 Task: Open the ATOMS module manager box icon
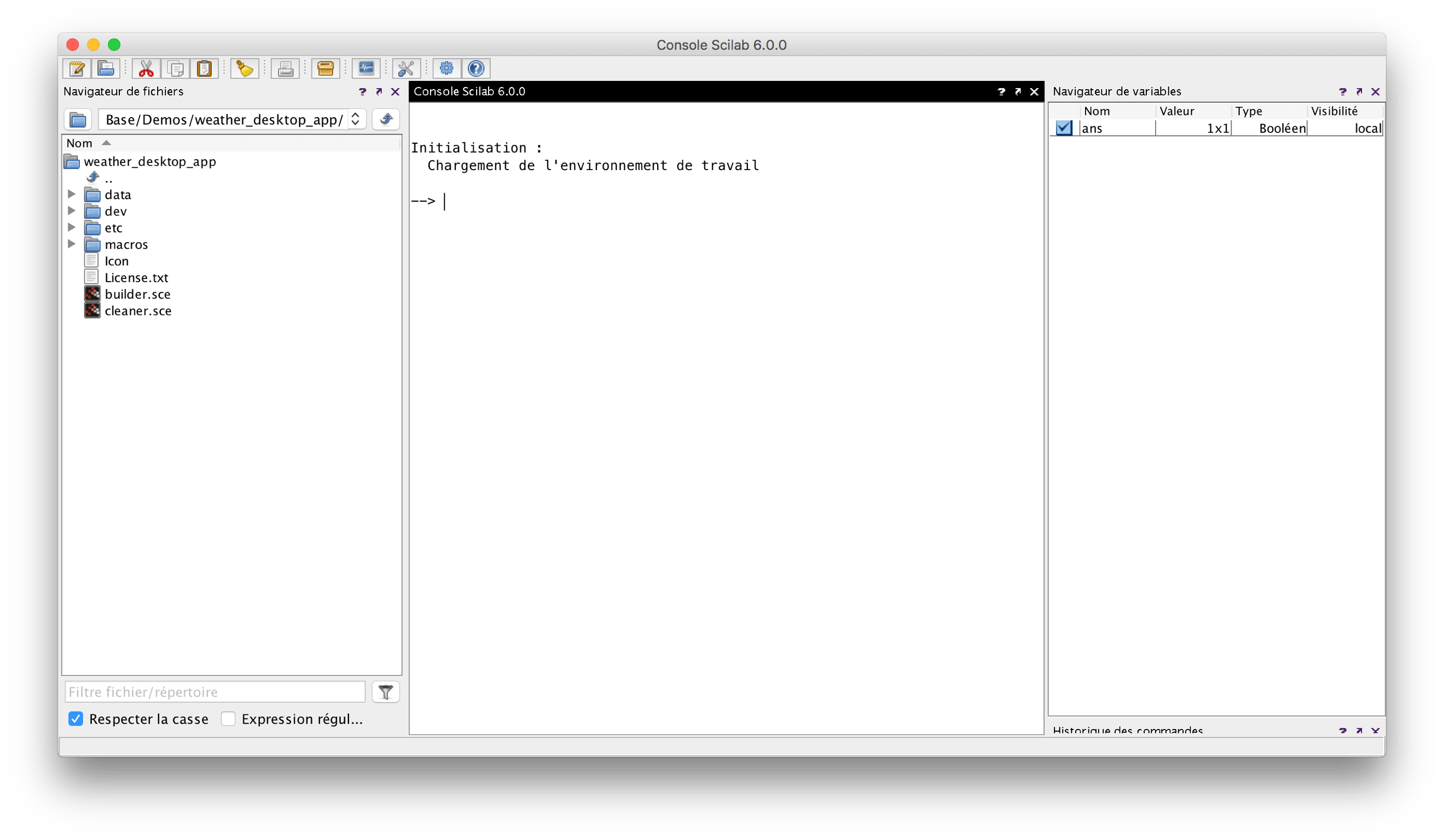pyautogui.click(x=326, y=69)
